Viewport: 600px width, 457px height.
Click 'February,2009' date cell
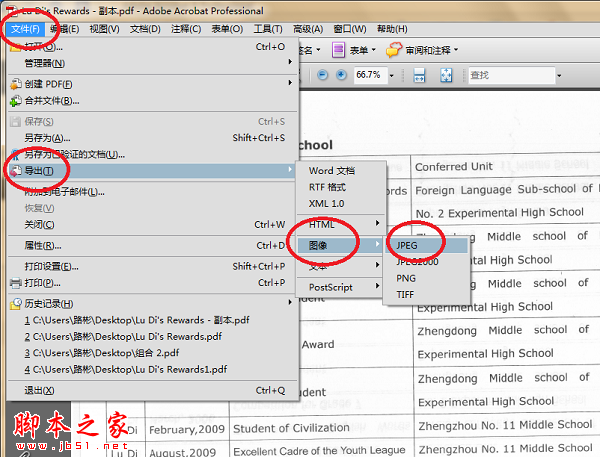click(x=187, y=430)
